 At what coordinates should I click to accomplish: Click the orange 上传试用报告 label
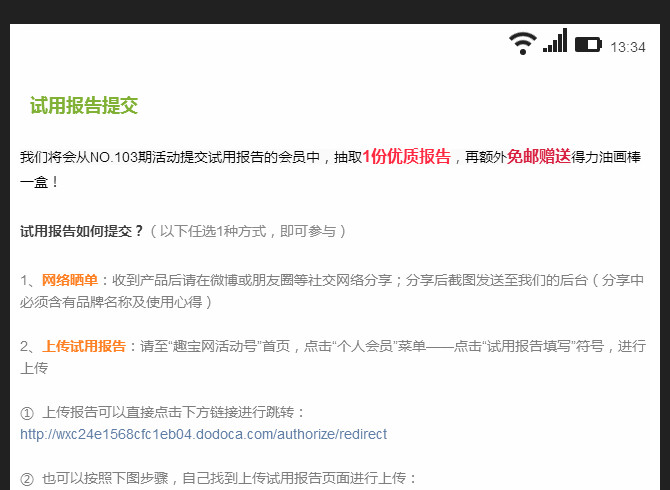tap(84, 346)
